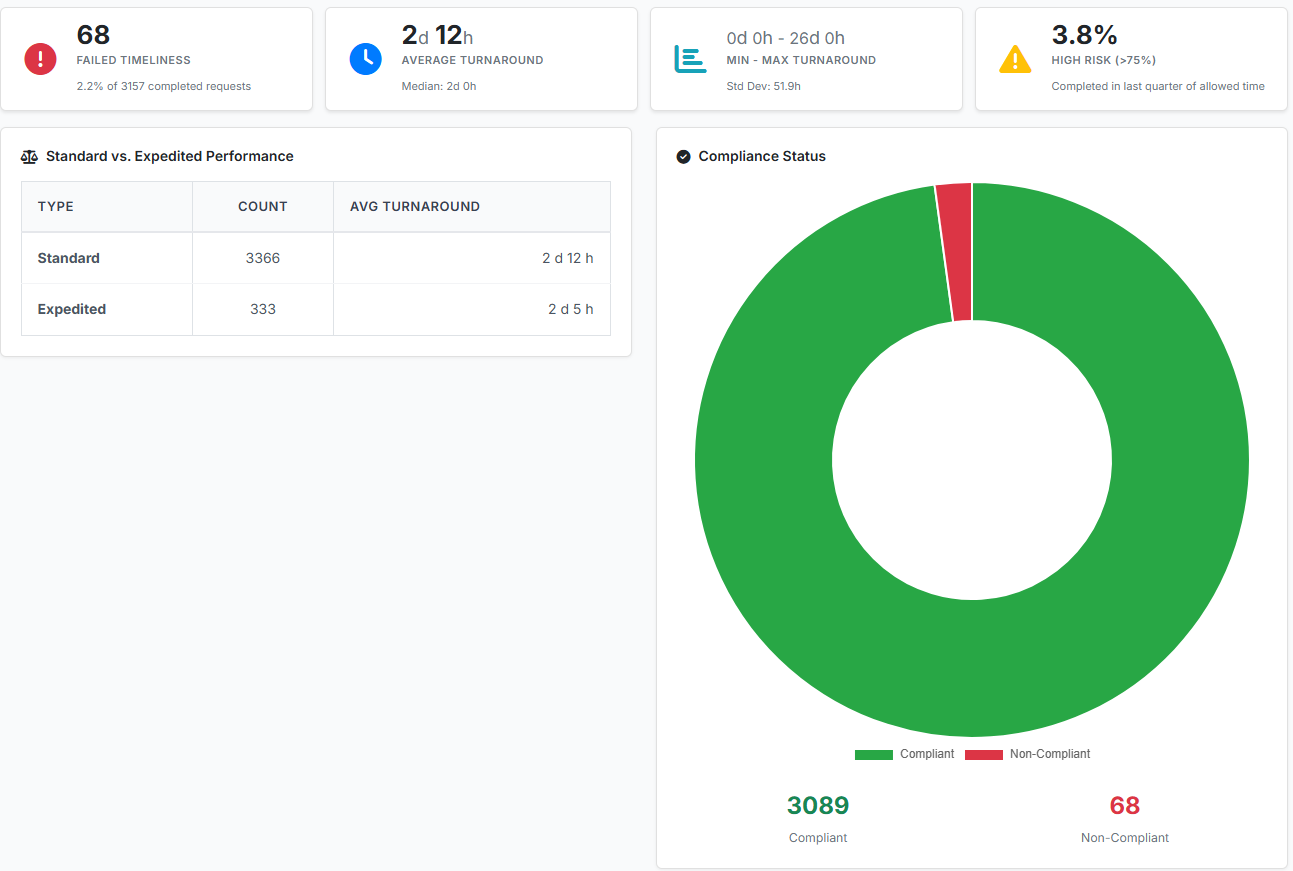
Task: Select the Standard vs. Expedited Performance panel title
Action: coord(170,156)
